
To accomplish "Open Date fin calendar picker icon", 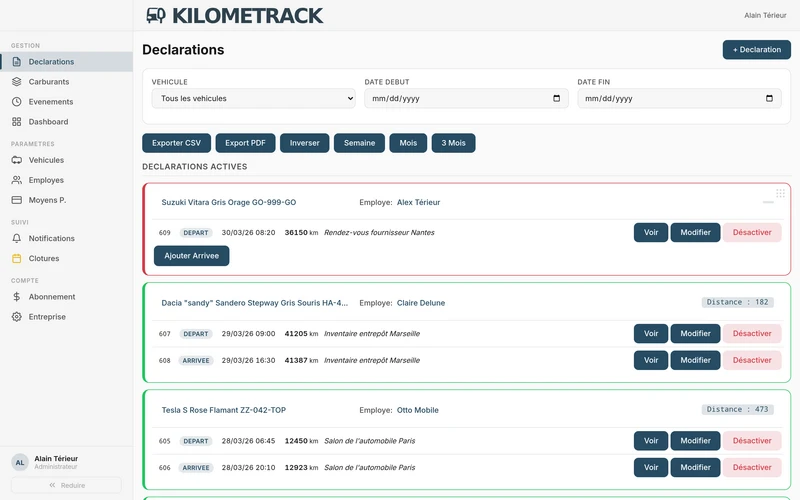I will pyautogui.click(x=769, y=98).
